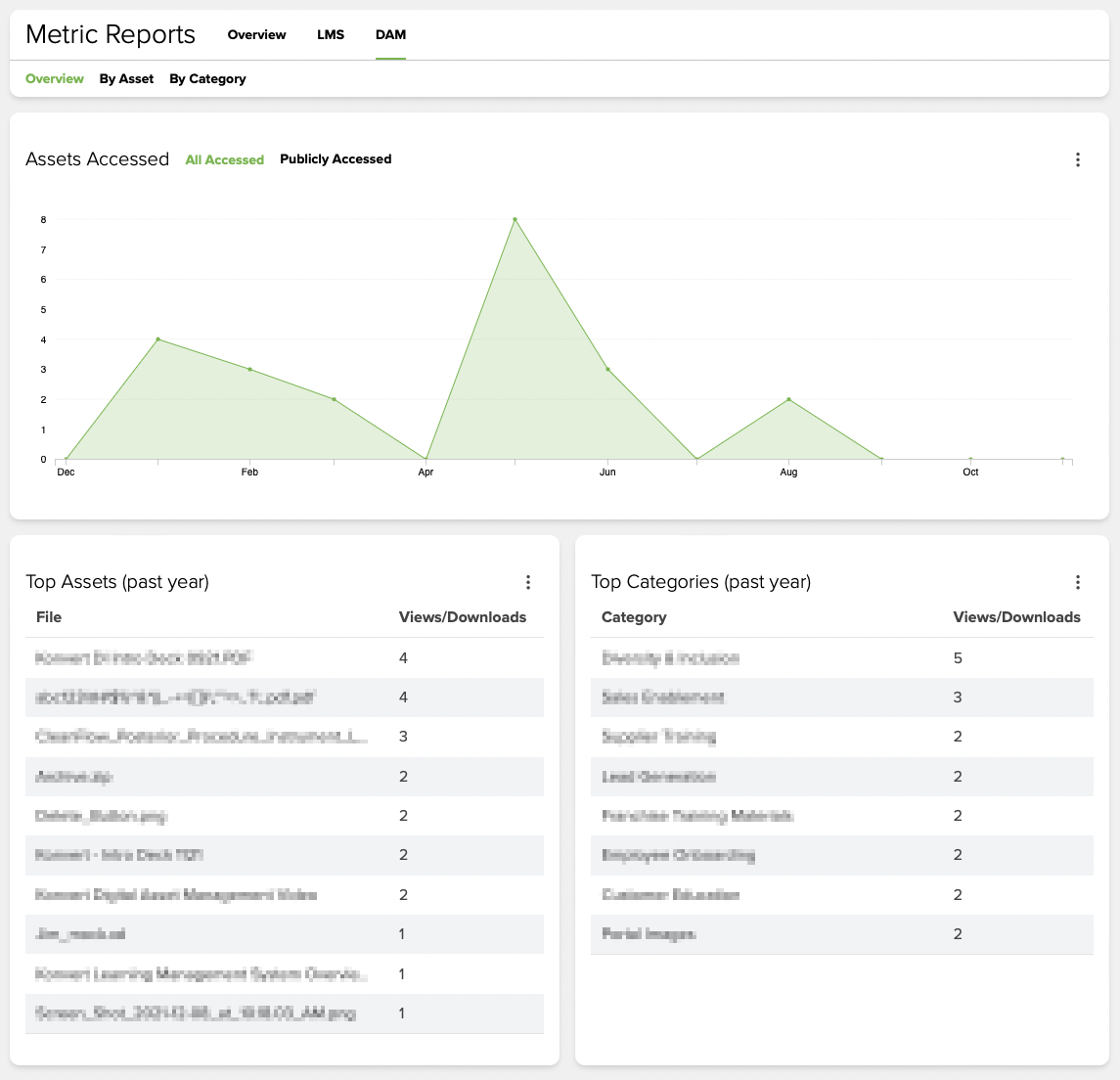The height and width of the screenshot is (1080, 1120).
Task: Click the Views/Downloads header in Top Categories
Action: pos(1017,617)
